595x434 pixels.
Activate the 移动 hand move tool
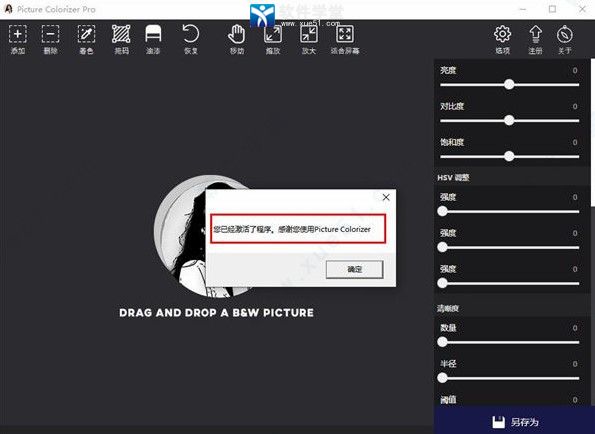pos(236,34)
